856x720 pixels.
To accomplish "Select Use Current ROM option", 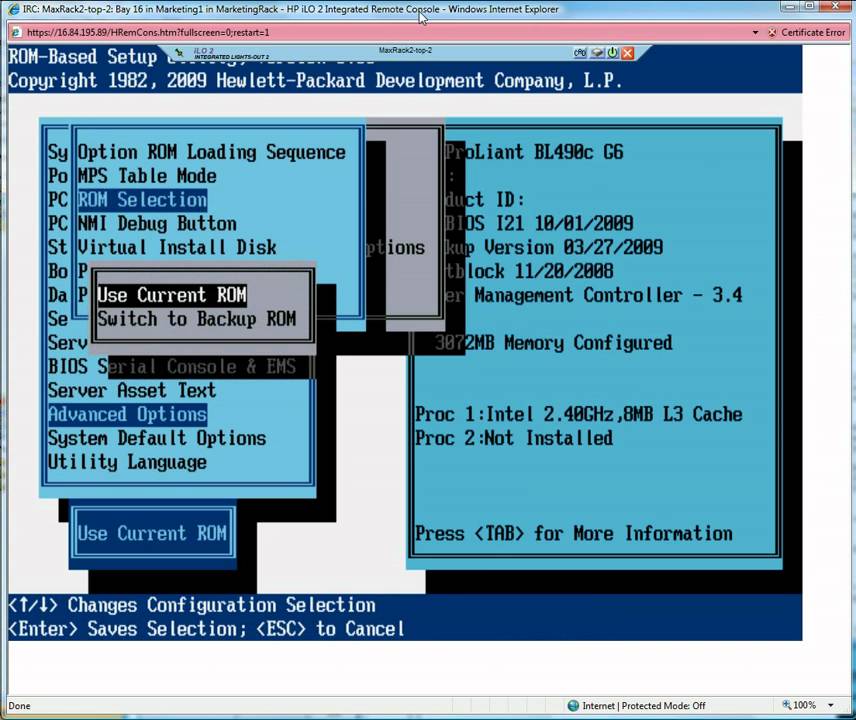I will pos(172,295).
